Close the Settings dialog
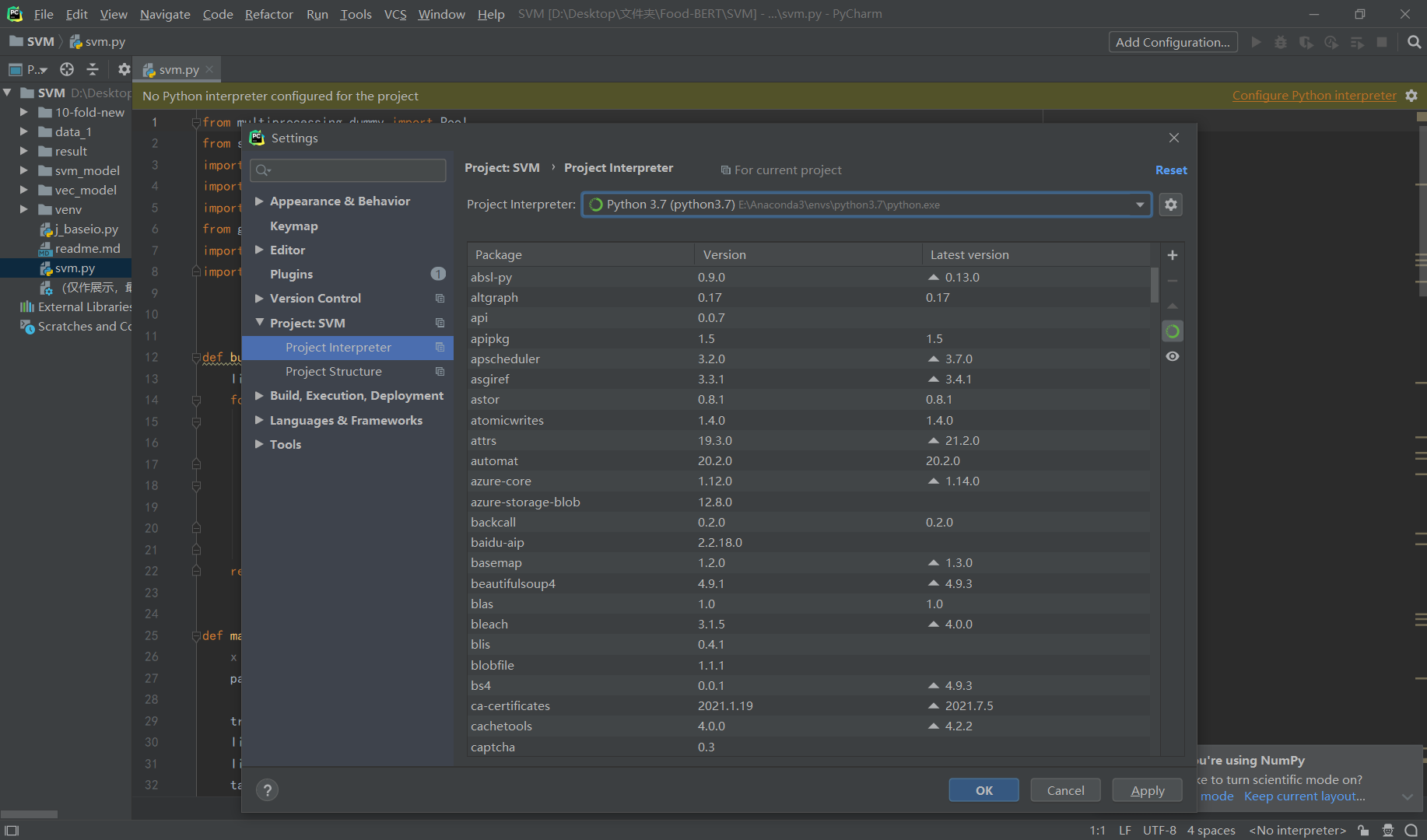 tap(1174, 138)
